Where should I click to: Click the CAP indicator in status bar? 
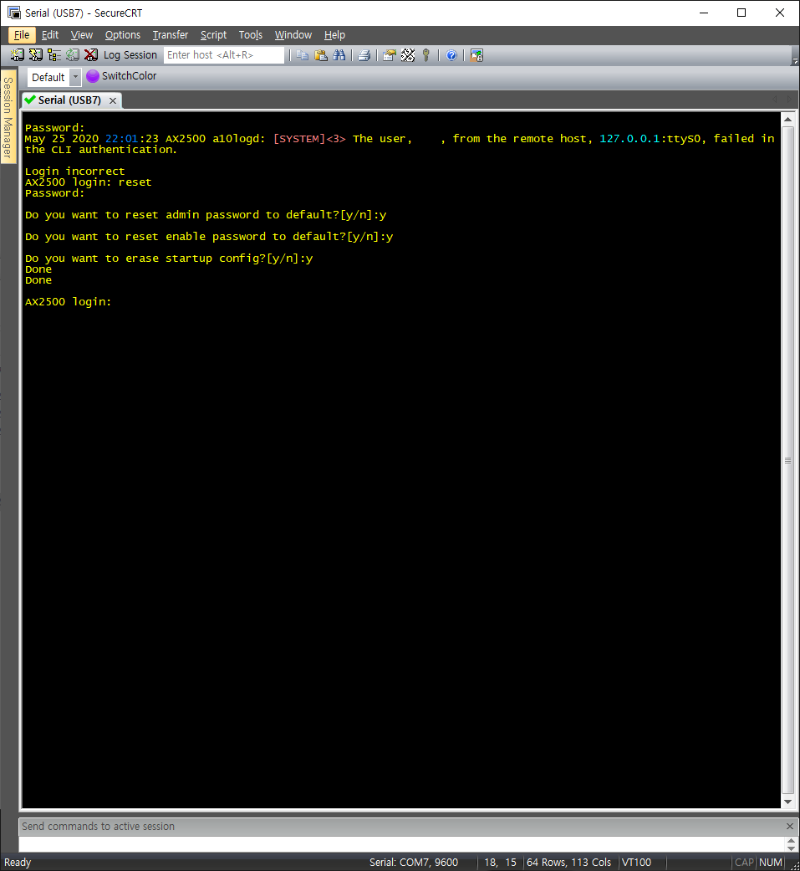coord(744,862)
